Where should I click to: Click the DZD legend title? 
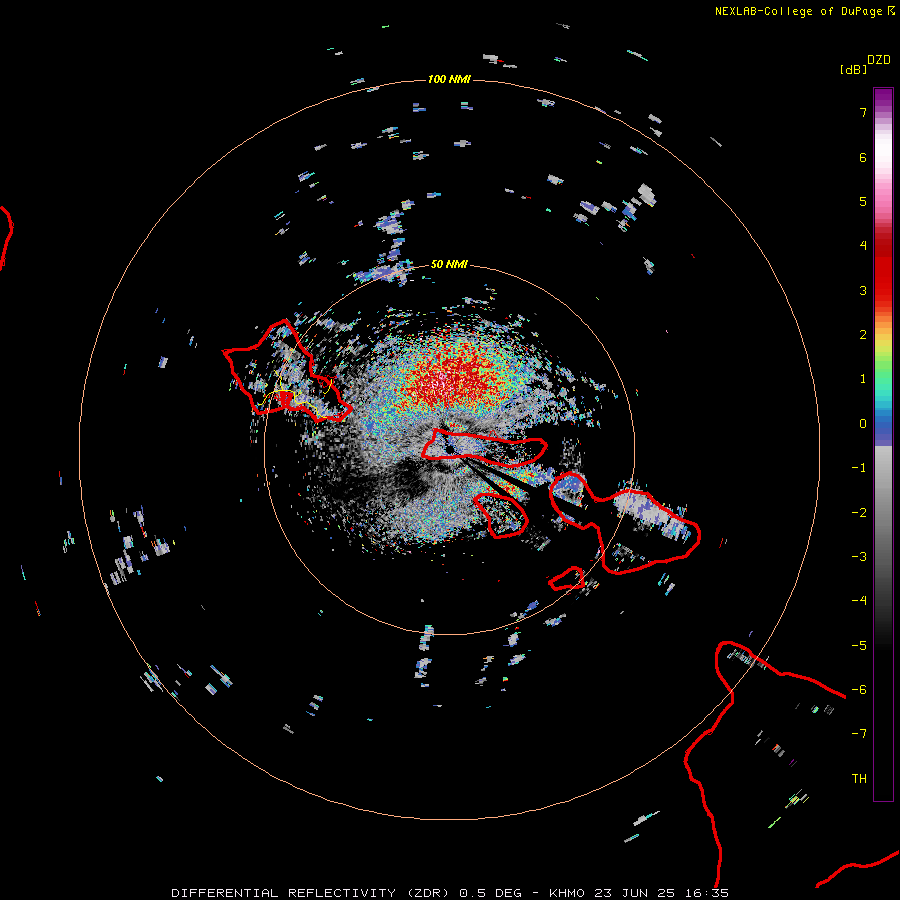[x=879, y=60]
